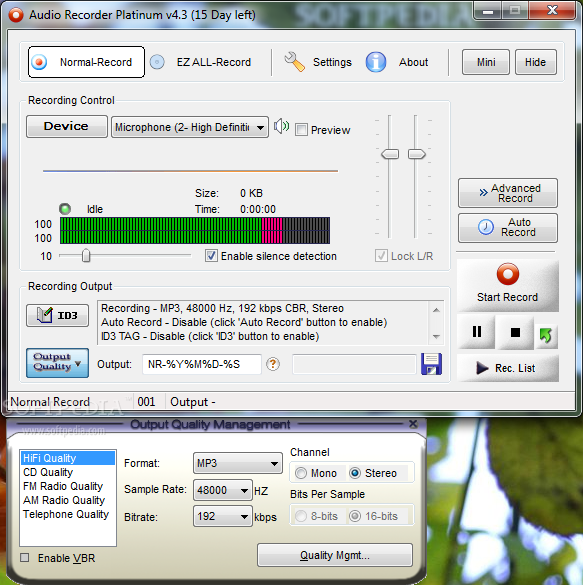Select AM Radio Quality preset

(x=68, y=500)
